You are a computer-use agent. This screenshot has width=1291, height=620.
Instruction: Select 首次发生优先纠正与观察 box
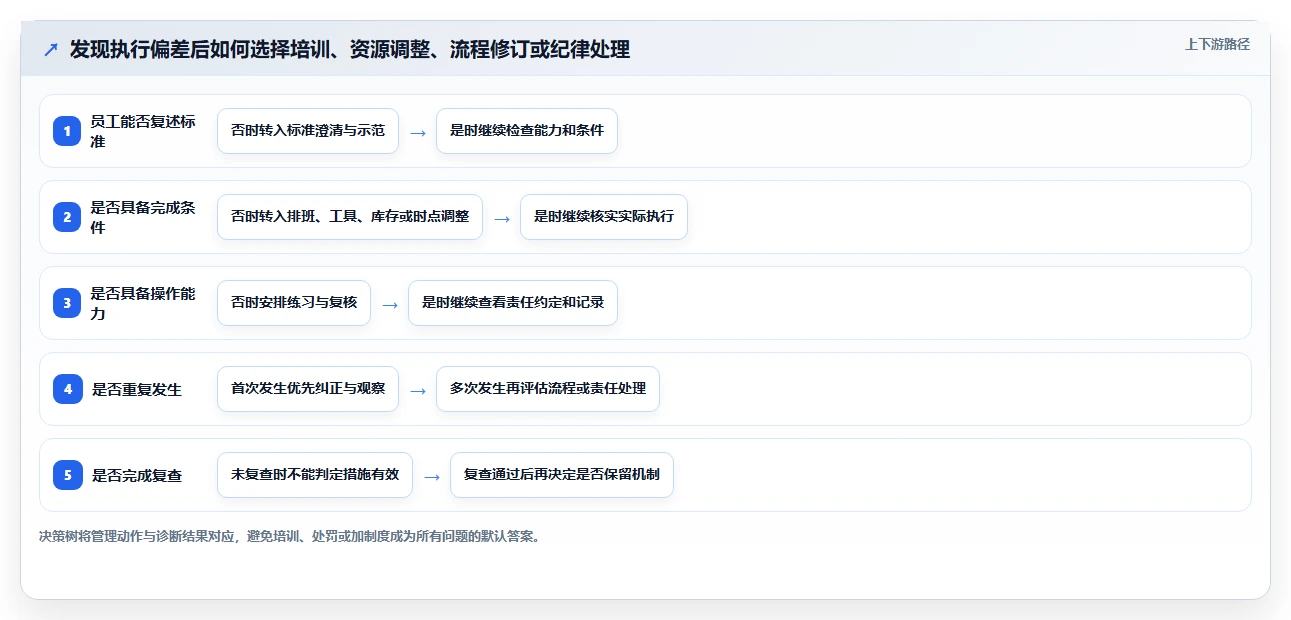(308, 389)
